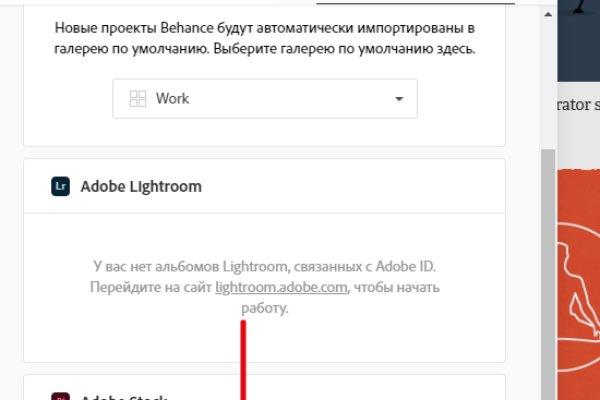Click the Adobe Lightroom Lr icon

tap(60, 186)
